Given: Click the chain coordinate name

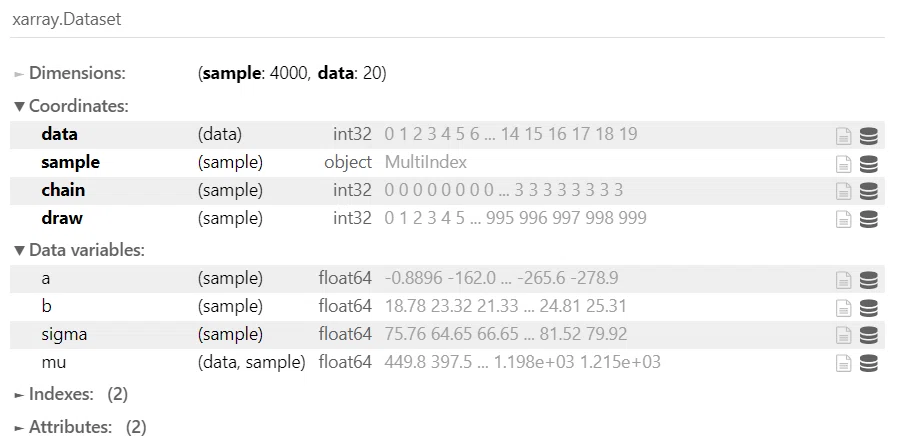Looking at the screenshot, I should click(x=63, y=190).
